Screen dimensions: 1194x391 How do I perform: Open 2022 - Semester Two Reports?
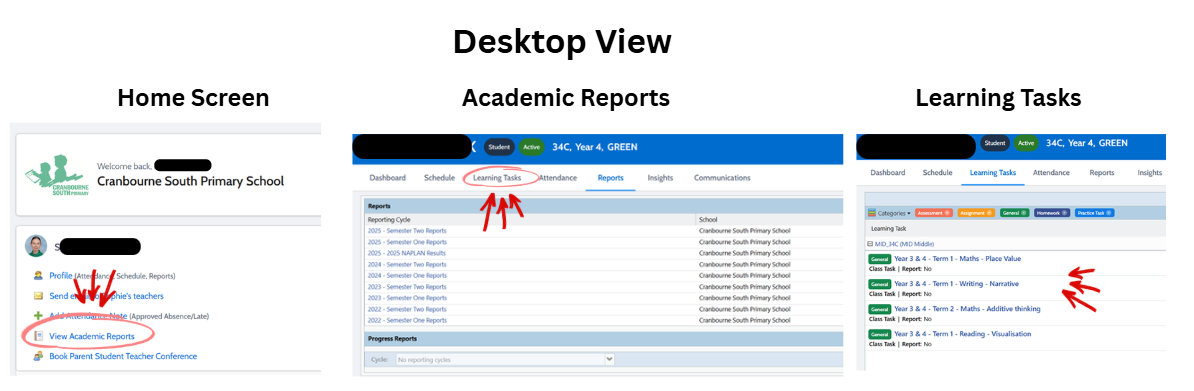tap(407, 309)
